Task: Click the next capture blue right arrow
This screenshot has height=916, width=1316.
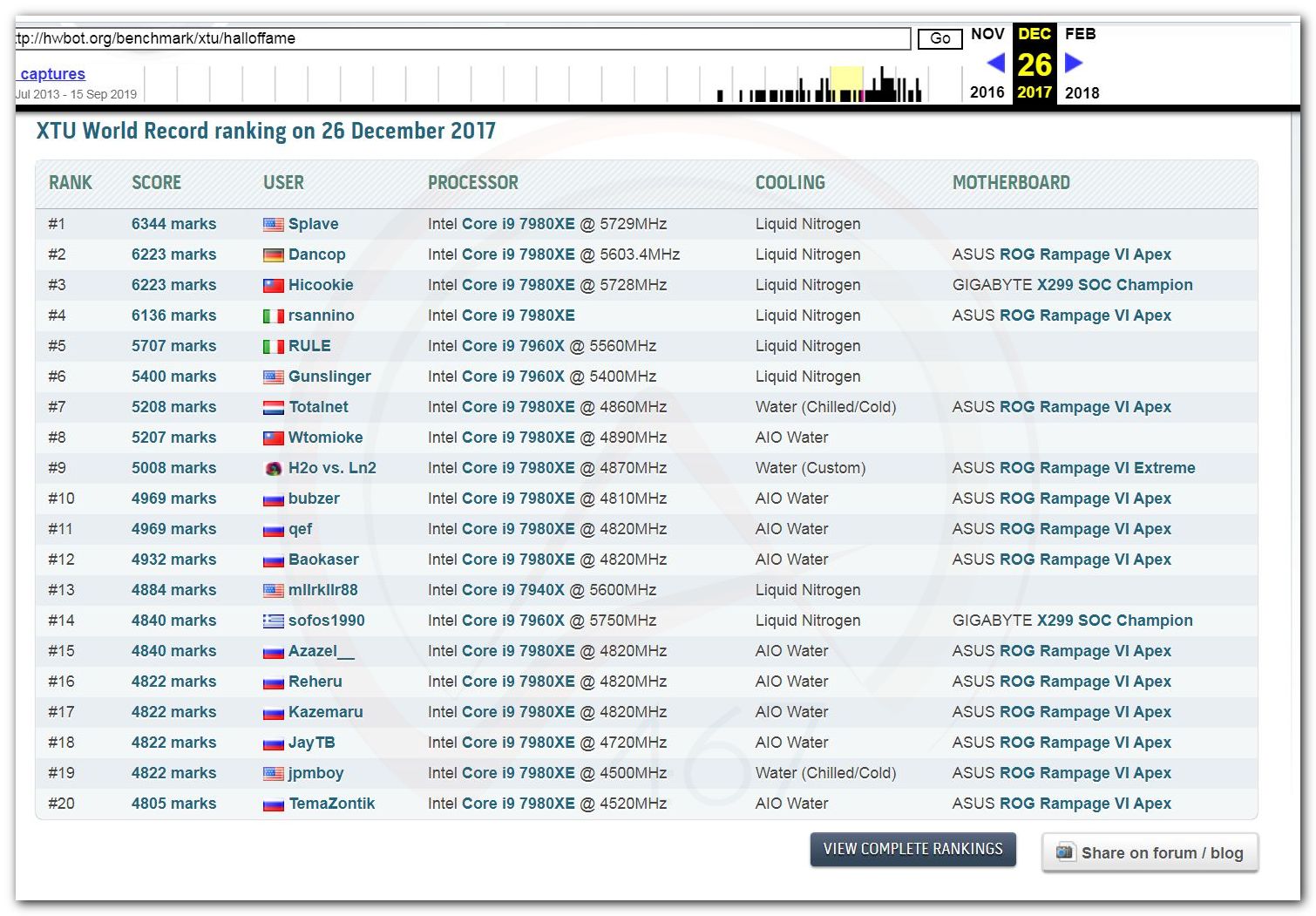Action: pos(1074,63)
